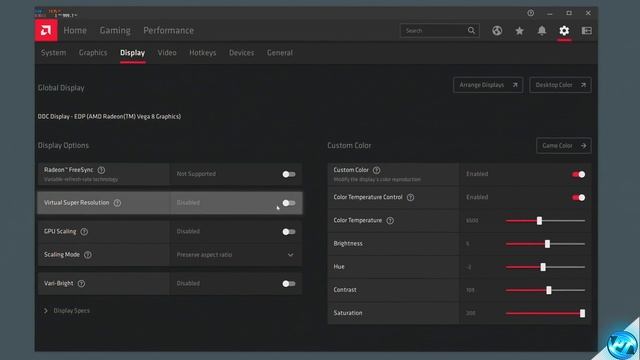
Task: Switch to General tab
Action: pos(280,53)
